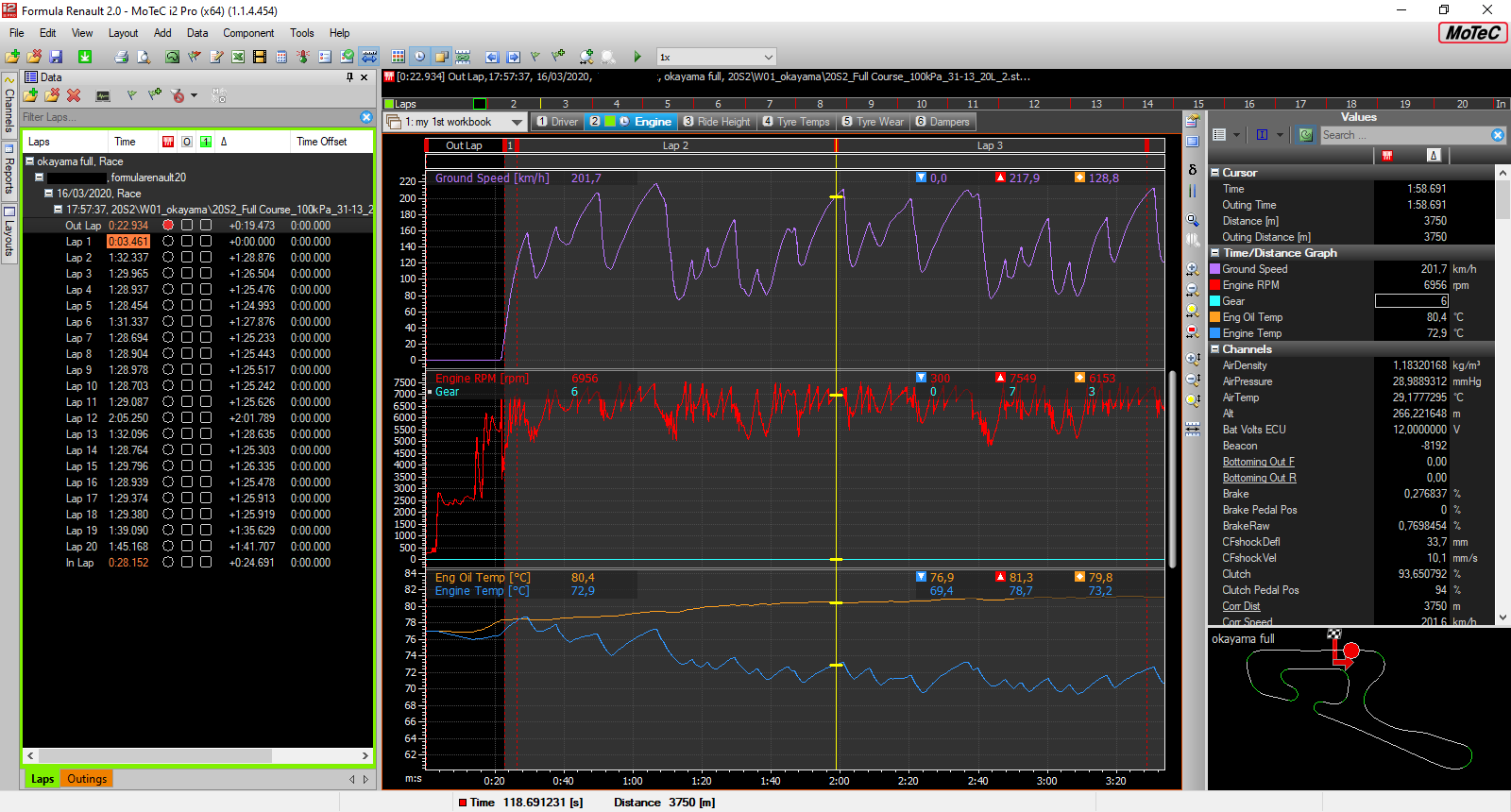
Task: Click the Ground Speed purple color swatch
Action: tap(1215, 269)
